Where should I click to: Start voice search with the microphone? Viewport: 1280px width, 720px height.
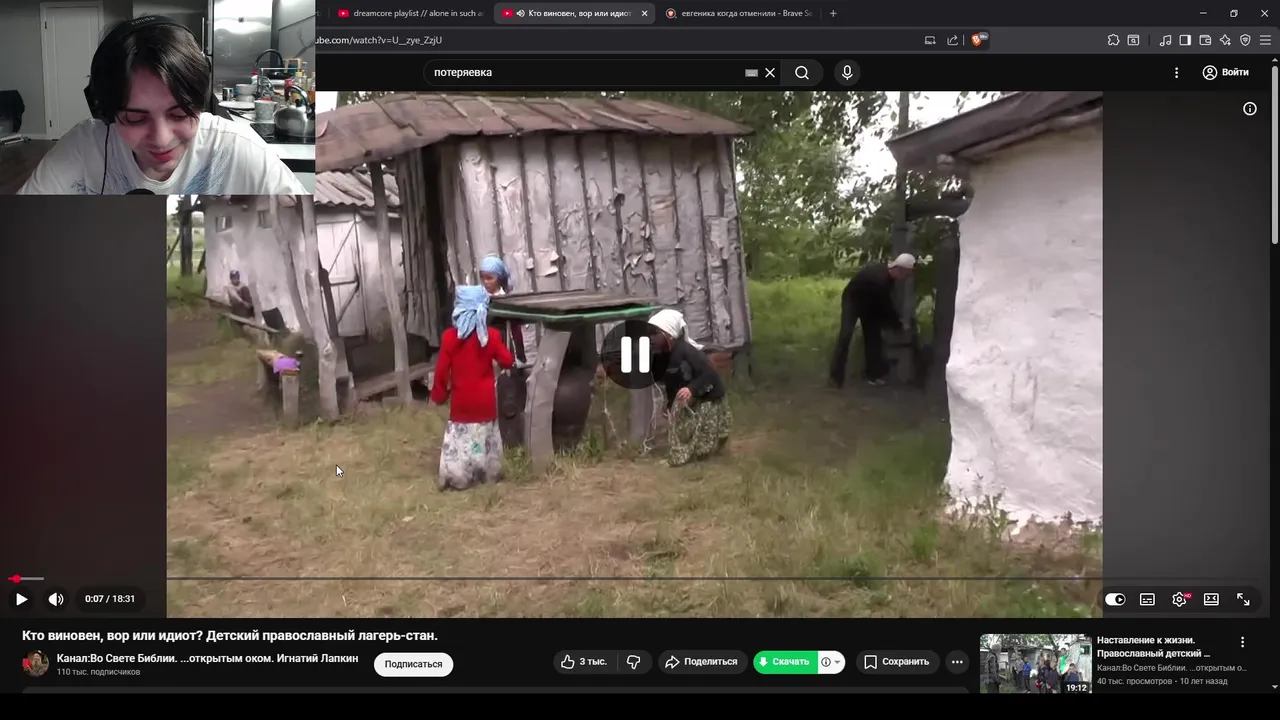(x=847, y=72)
